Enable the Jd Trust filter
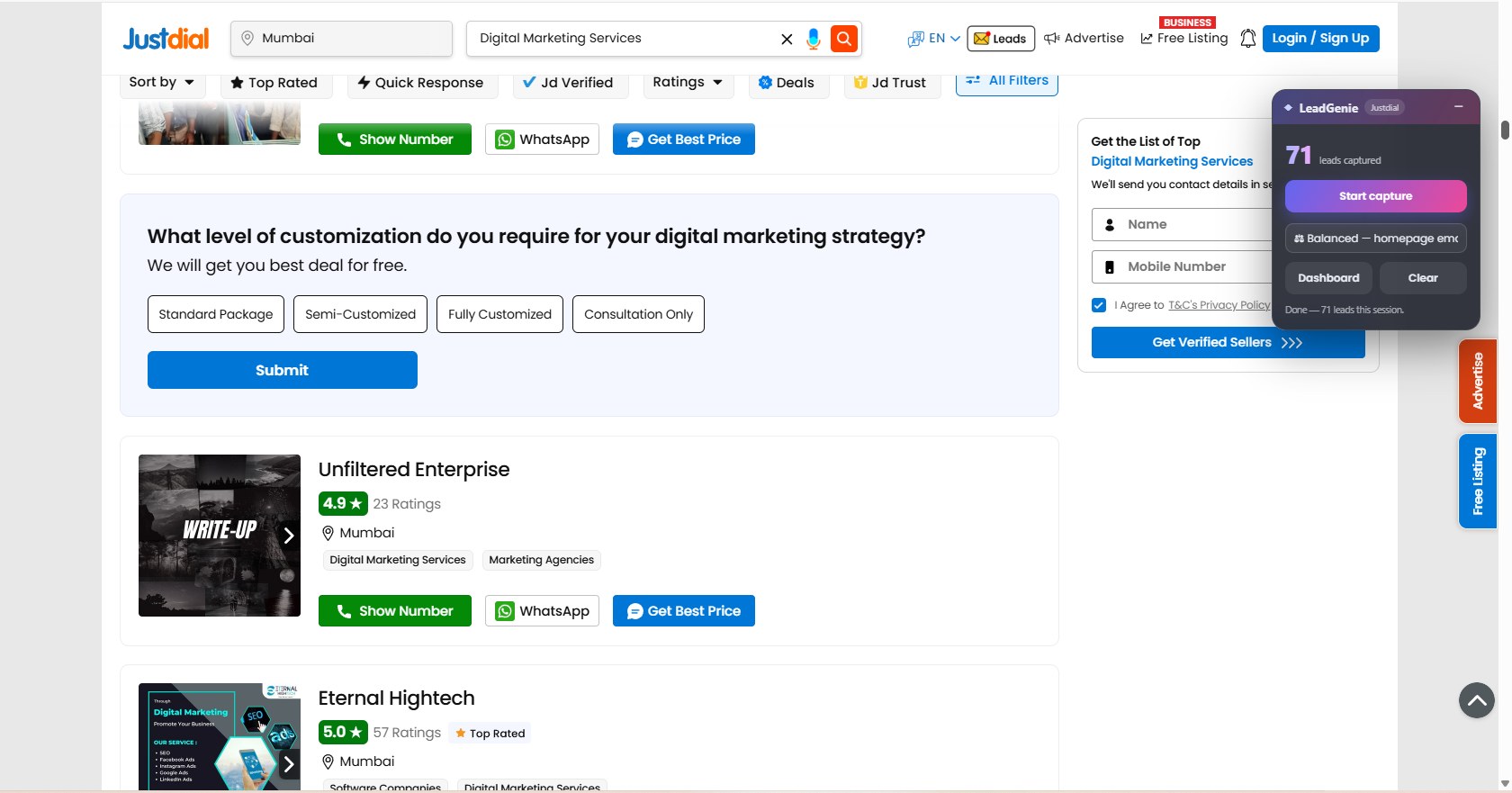The image size is (1512, 793). tap(891, 83)
